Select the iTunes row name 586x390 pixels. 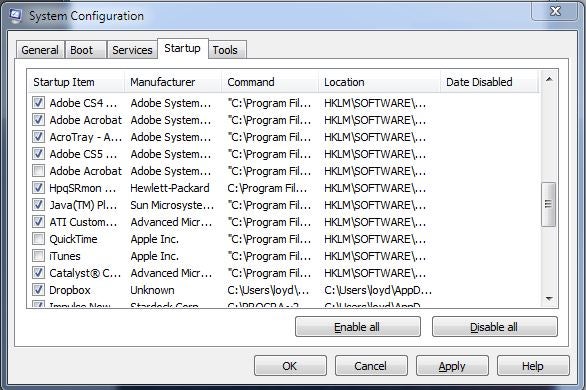(65, 256)
